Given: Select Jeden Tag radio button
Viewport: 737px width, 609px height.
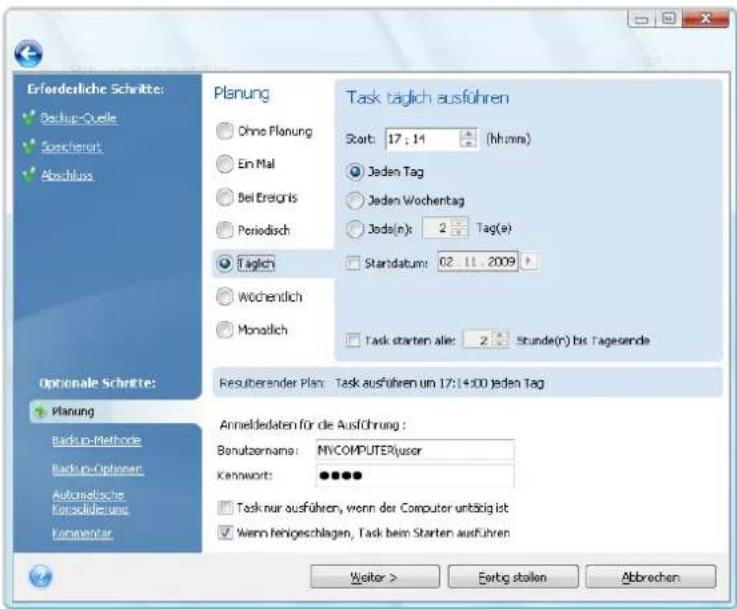Looking at the screenshot, I should (354, 172).
